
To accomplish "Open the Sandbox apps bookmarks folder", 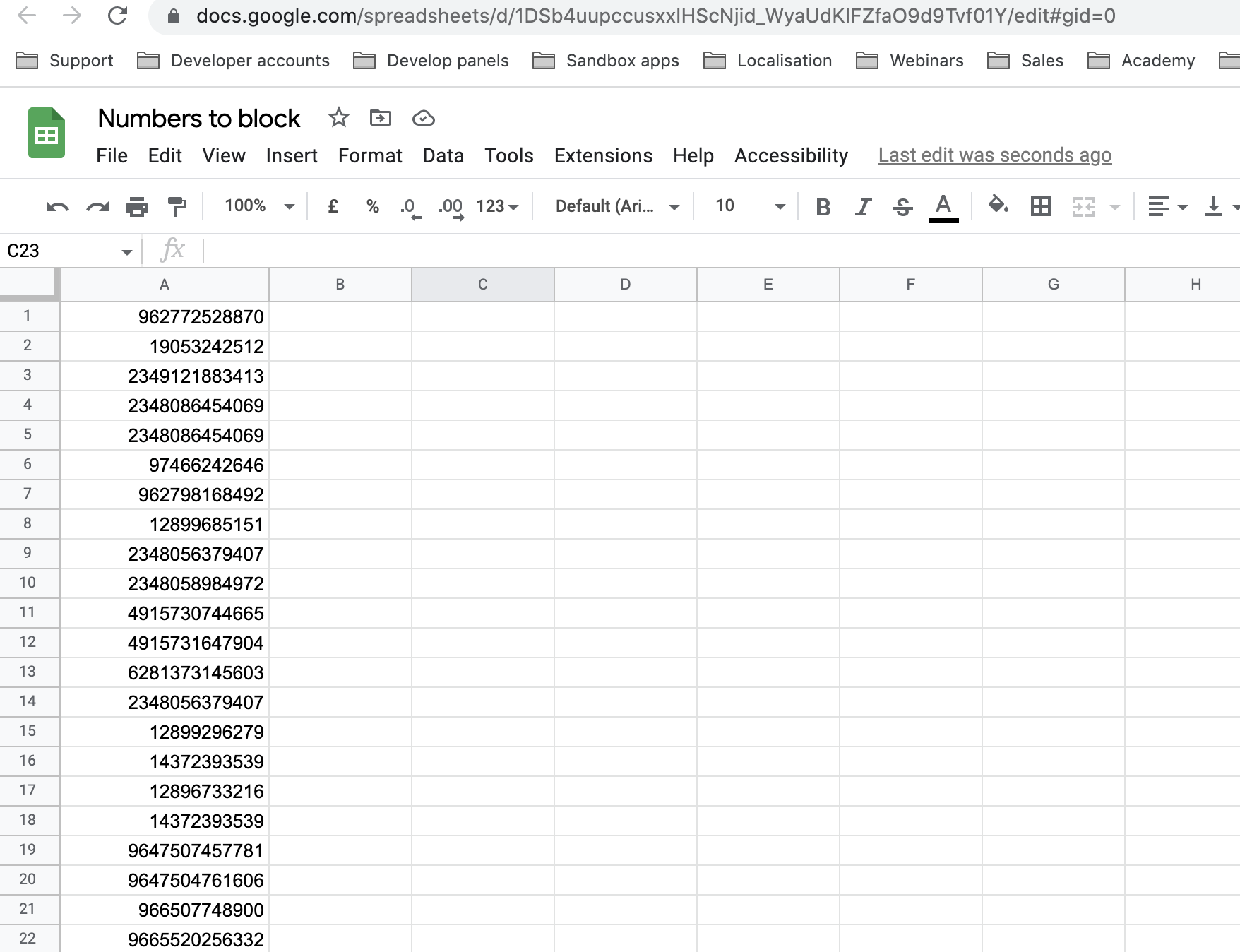I will tap(606, 61).
